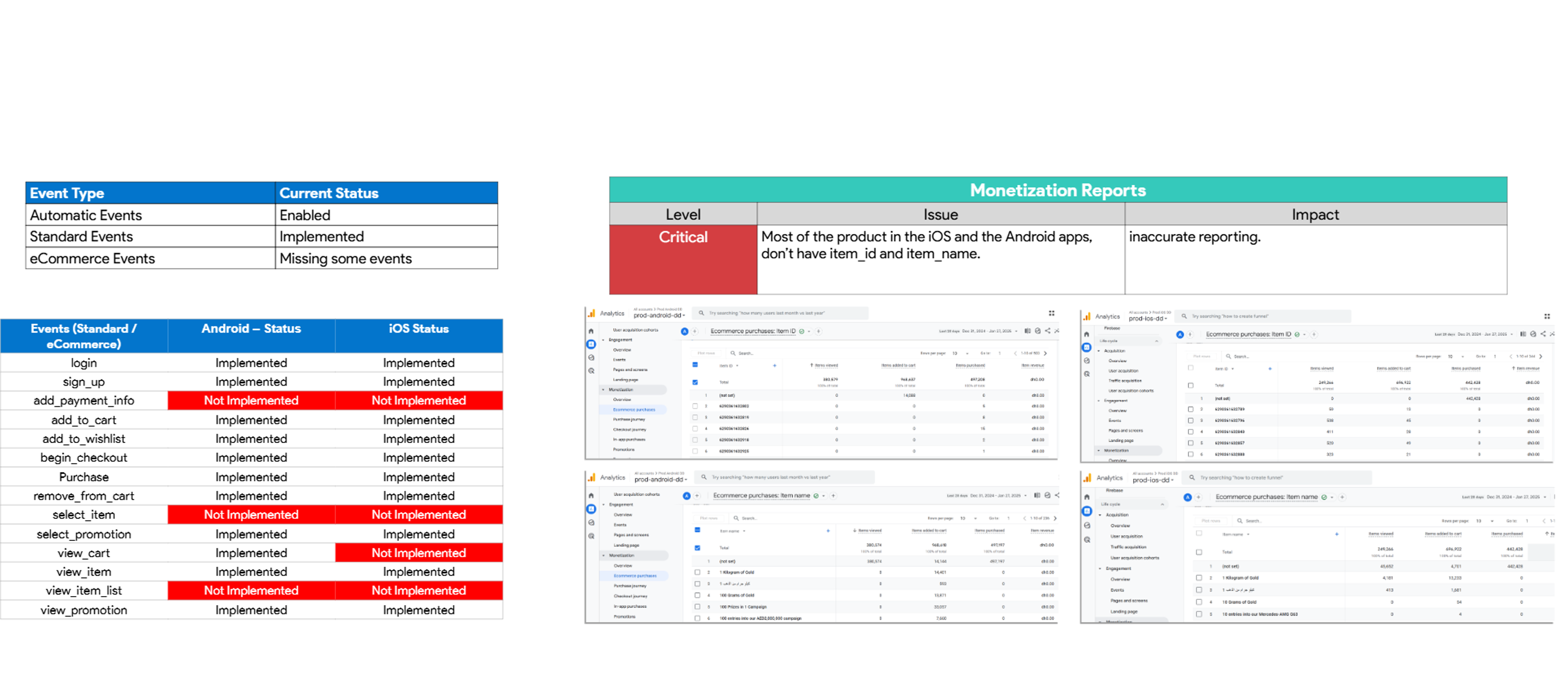
Task: Click Home icon in iOS Item ID report
Action: [x=1086, y=334]
